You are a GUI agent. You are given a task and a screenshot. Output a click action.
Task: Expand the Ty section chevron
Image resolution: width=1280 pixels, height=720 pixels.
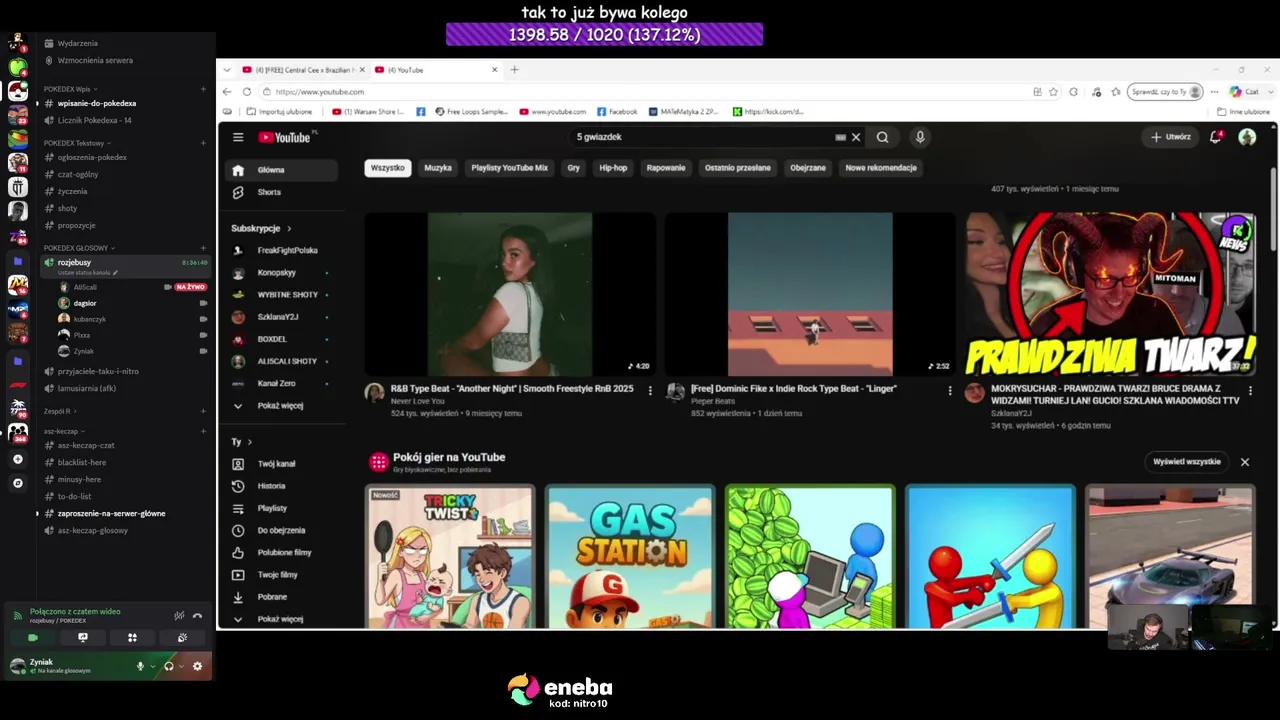[x=249, y=442]
